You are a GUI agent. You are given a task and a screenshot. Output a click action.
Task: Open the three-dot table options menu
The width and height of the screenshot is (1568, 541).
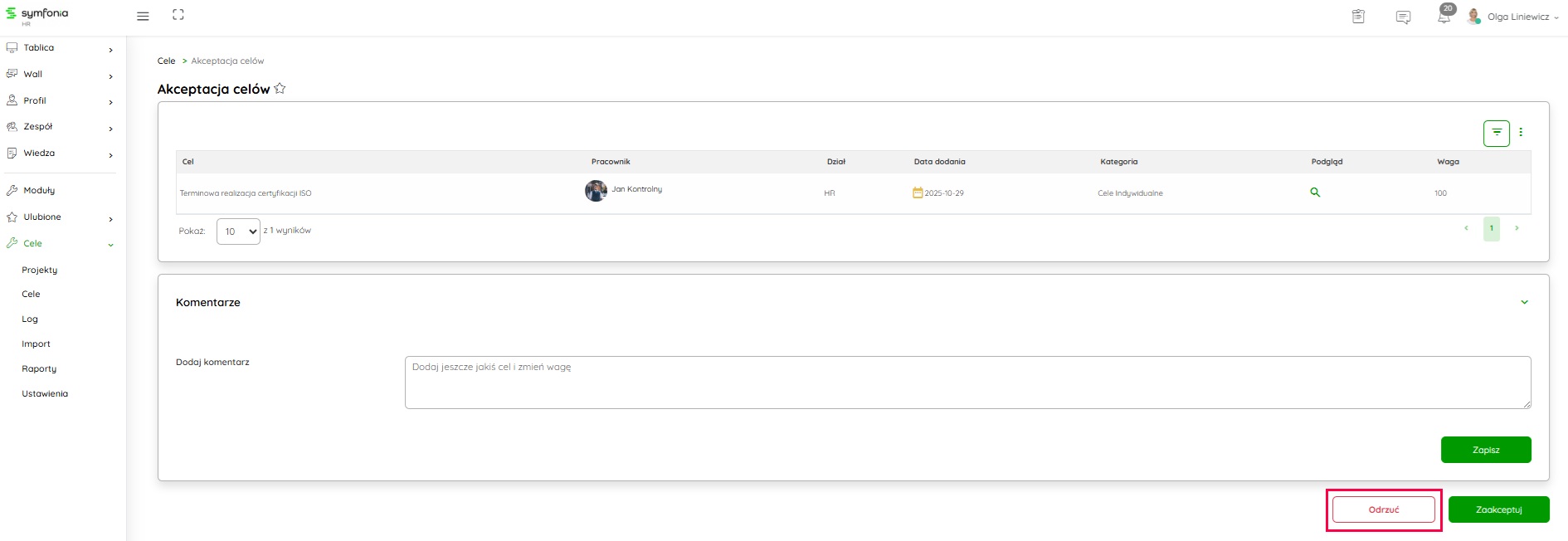[1521, 132]
